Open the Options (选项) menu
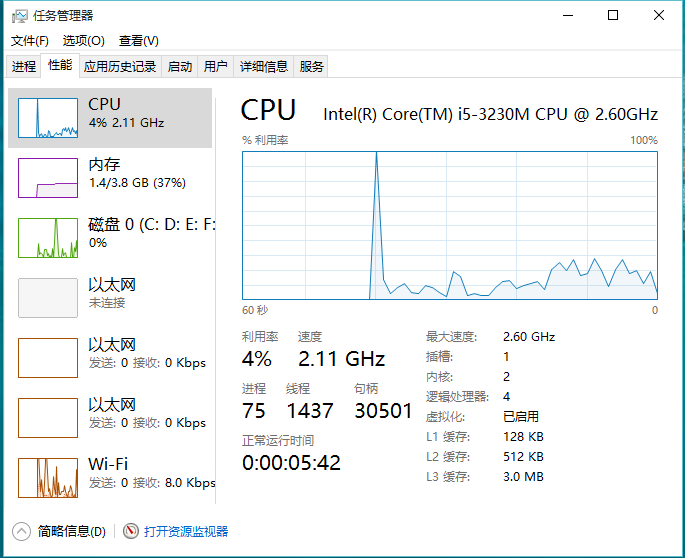This screenshot has width=685, height=558. tap(83, 41)
